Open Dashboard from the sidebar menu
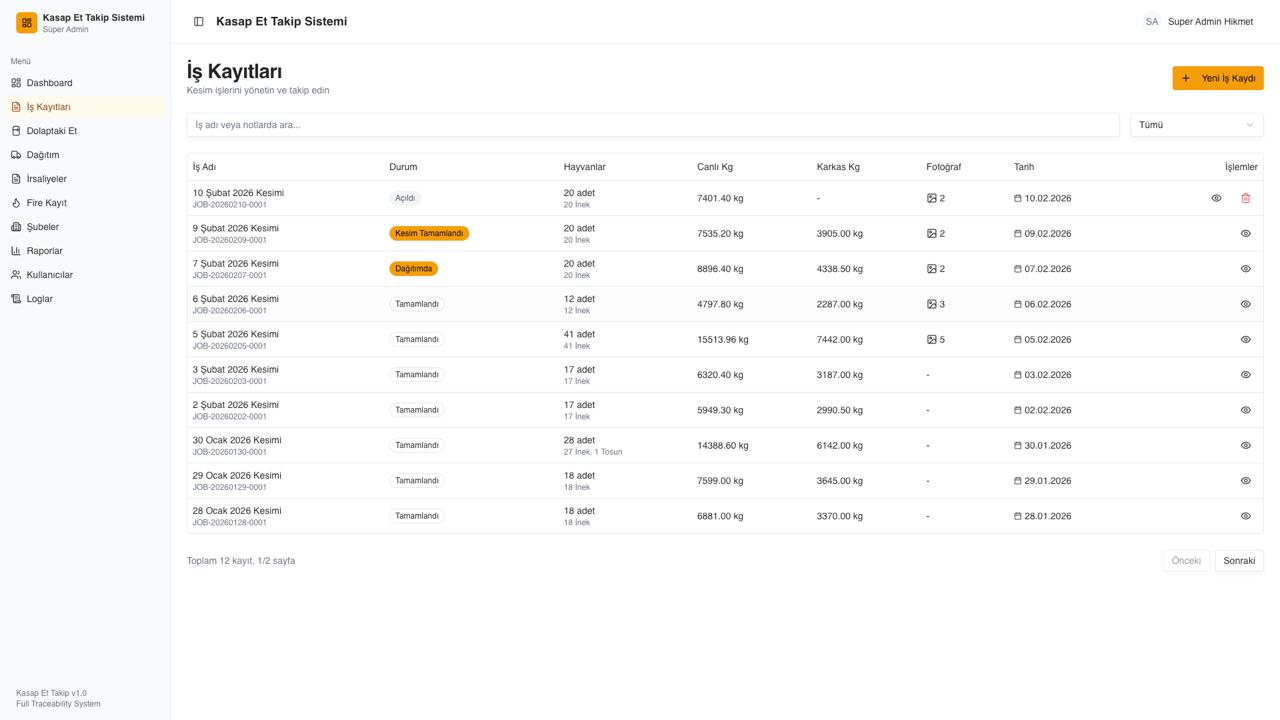 coord(49,83)
